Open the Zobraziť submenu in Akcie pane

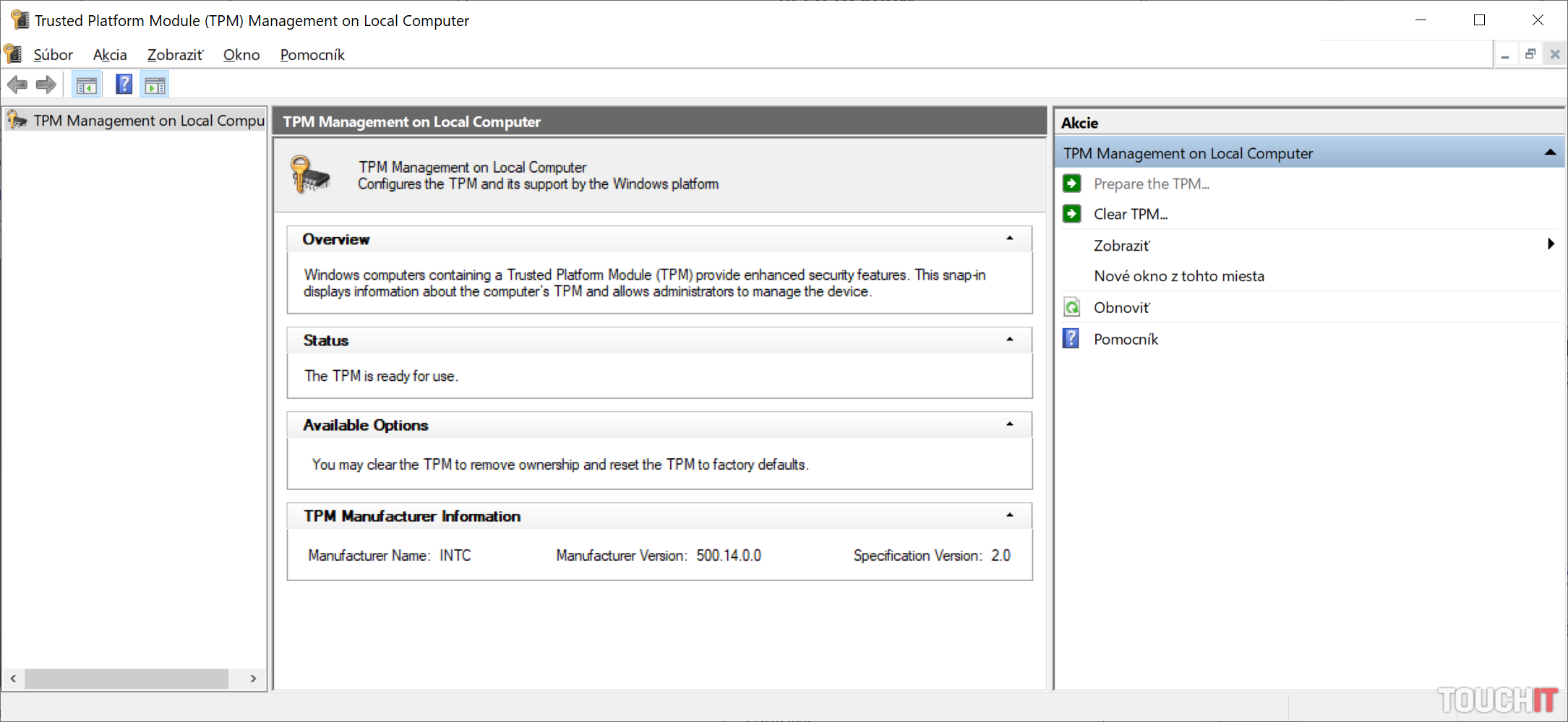pyautogui.click(x=1121, y=246)
